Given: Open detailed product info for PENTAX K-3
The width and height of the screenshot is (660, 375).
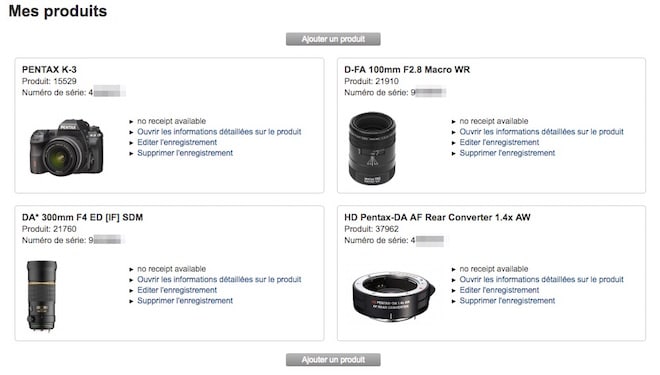Looking at the screenshot, I should (x=219, y=132).
